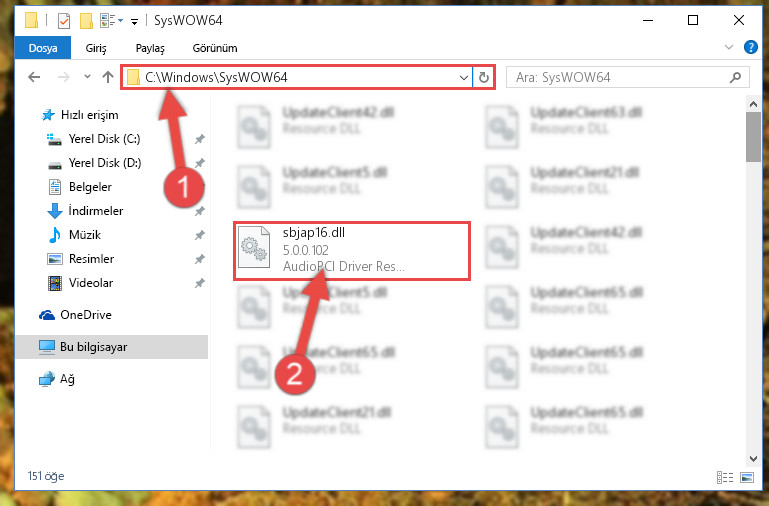Switch to details view layout
Screen dimensions: 769x506
(725, 477)
